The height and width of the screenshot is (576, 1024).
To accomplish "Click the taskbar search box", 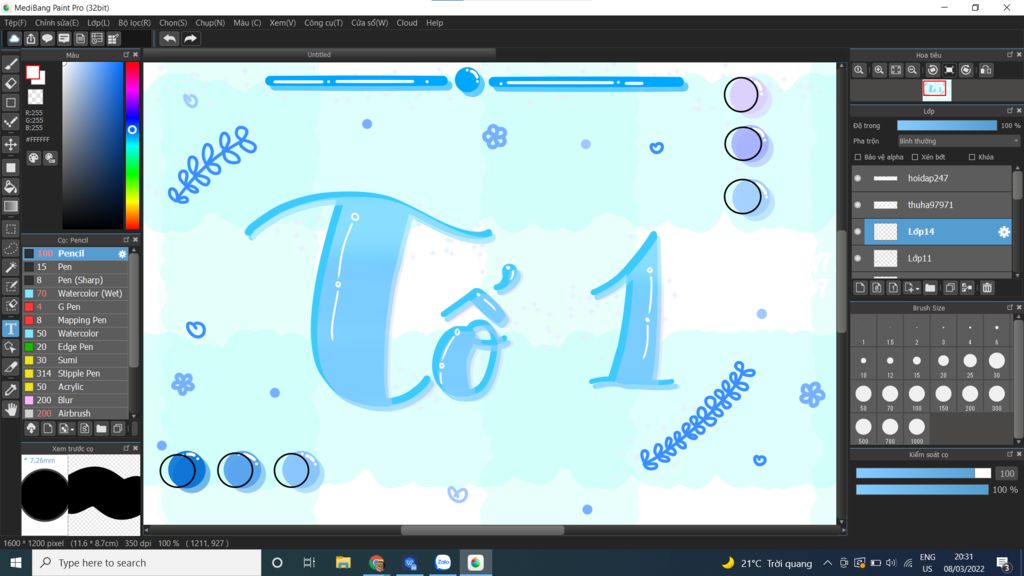I will (146, 562).
